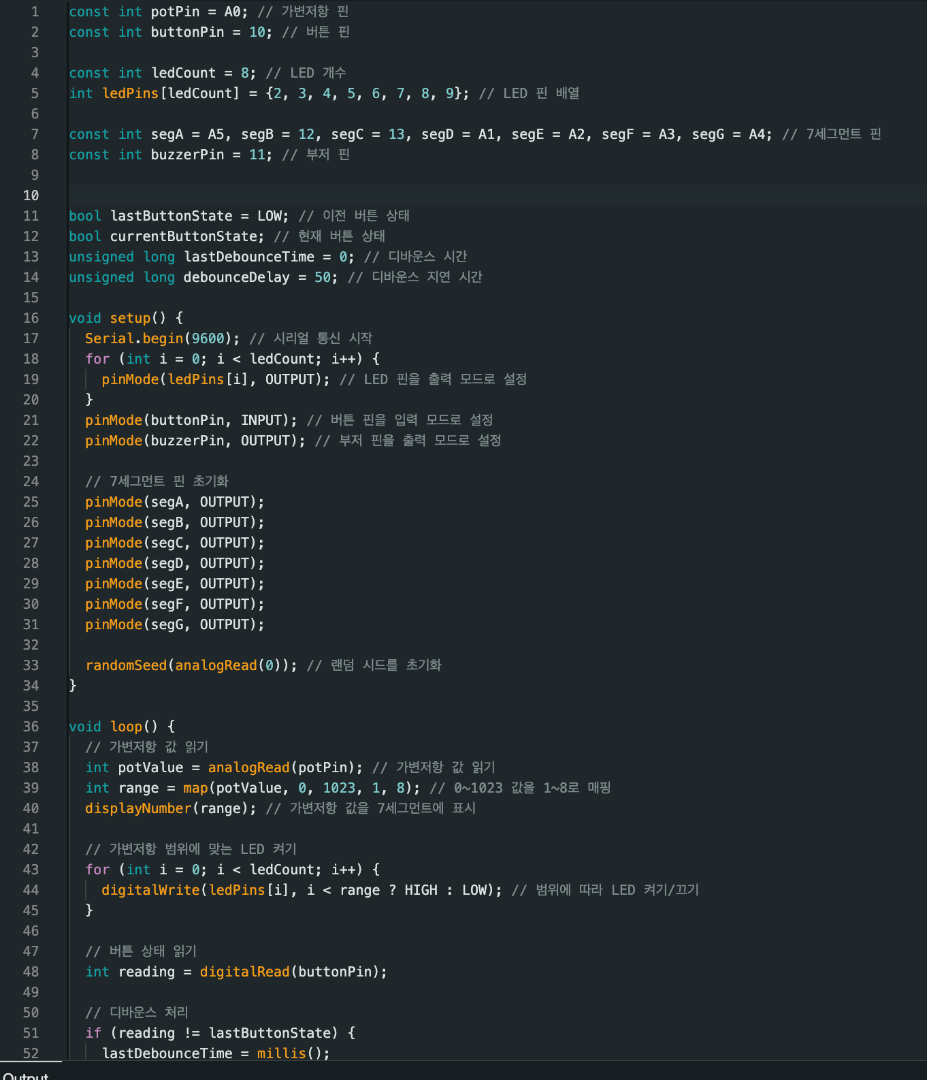Click pinMode(segD, OUTPUT) statement
927x1080 pixels.
174,563
